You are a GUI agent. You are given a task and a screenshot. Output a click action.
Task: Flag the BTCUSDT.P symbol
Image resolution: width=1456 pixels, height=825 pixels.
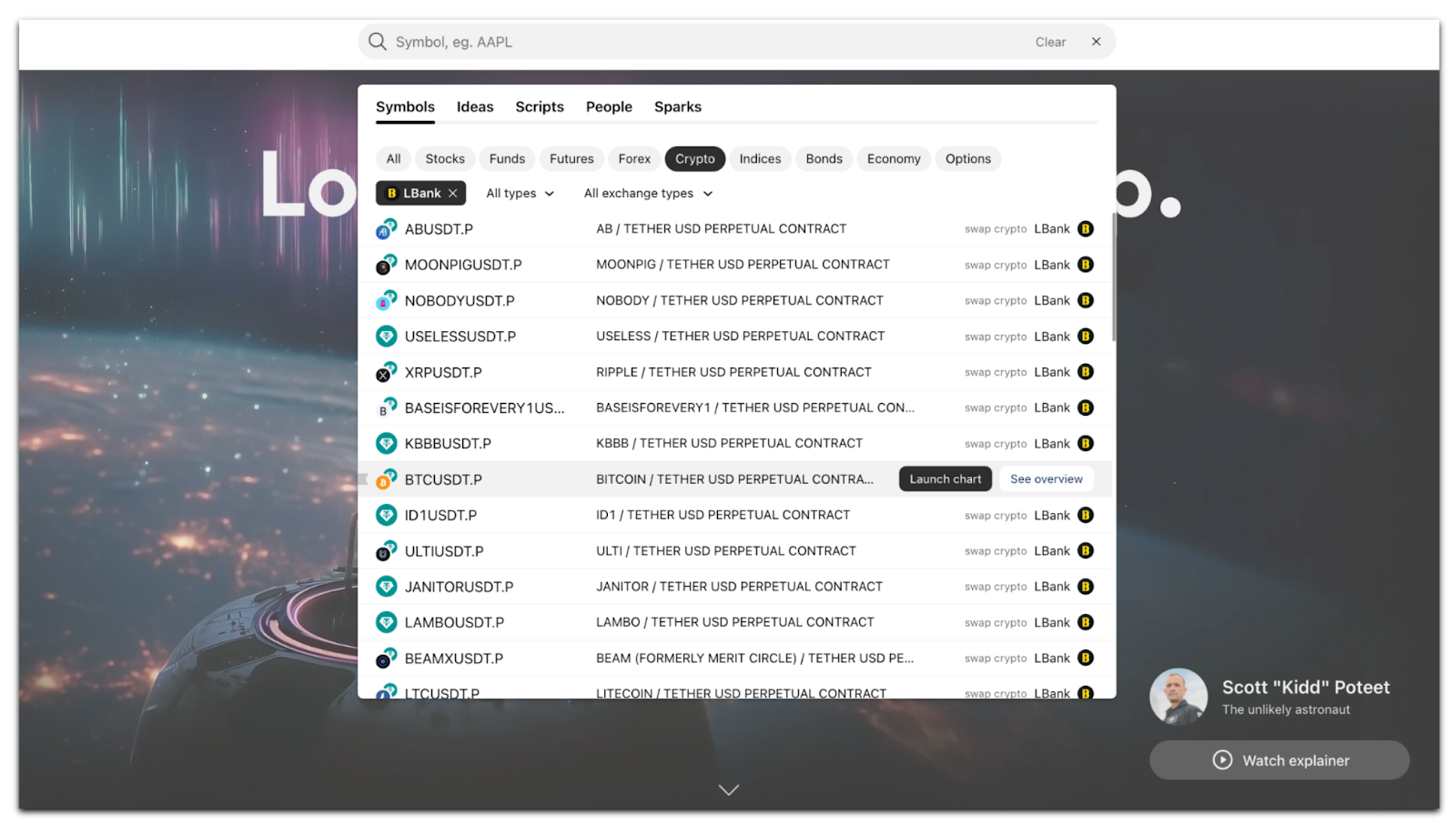point(364,479)
